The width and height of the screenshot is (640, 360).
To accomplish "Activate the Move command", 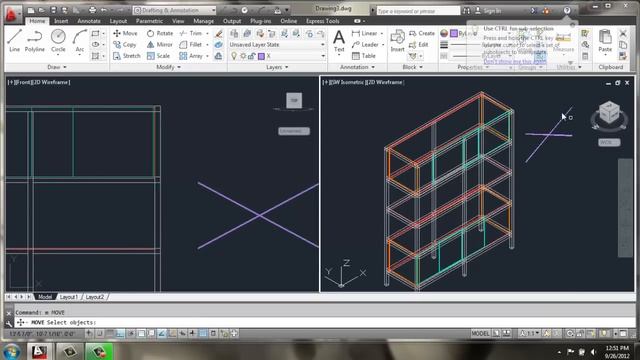I will pyautogui.click(x=125, y=33).
